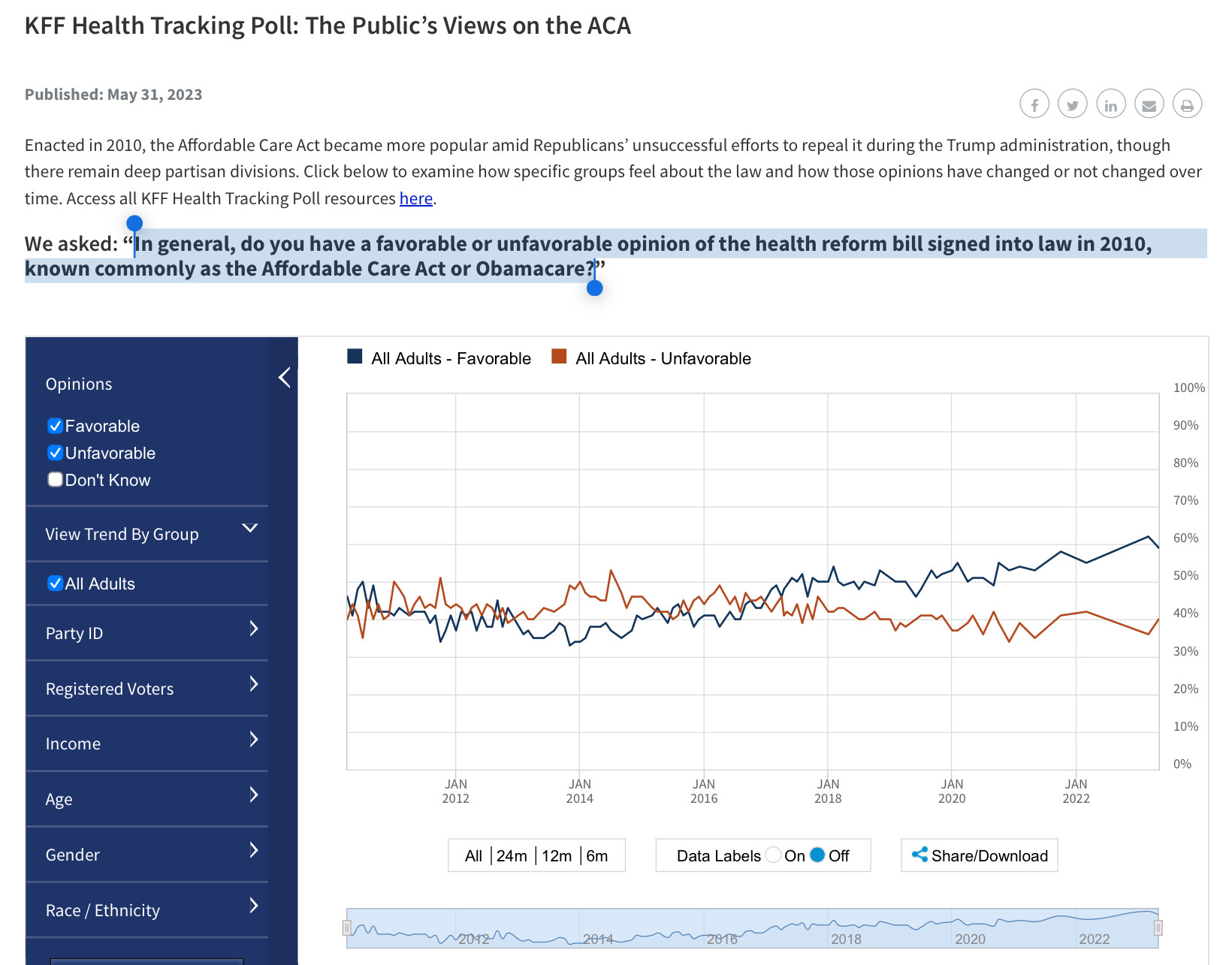Share article on Twitter icon
This screenshot has width=1232, height=965.
point(1073,104)
